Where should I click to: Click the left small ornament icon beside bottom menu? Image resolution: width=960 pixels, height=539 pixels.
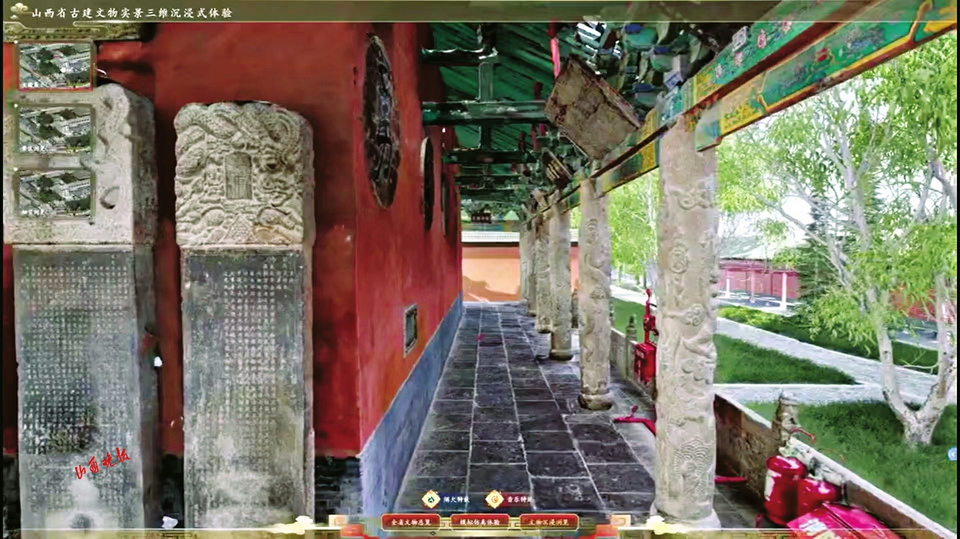coord(338,521)
